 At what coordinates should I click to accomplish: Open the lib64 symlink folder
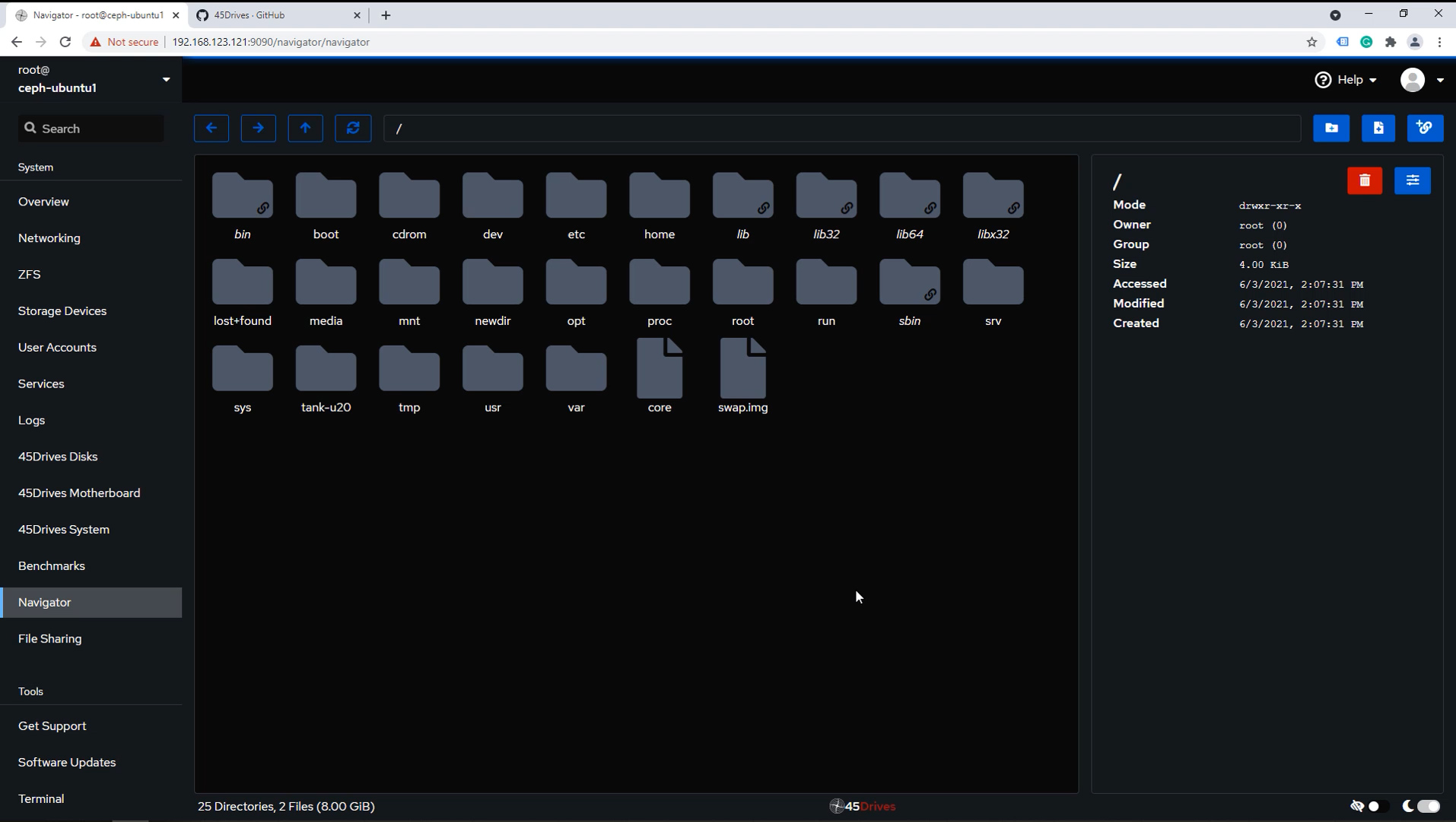910,206
